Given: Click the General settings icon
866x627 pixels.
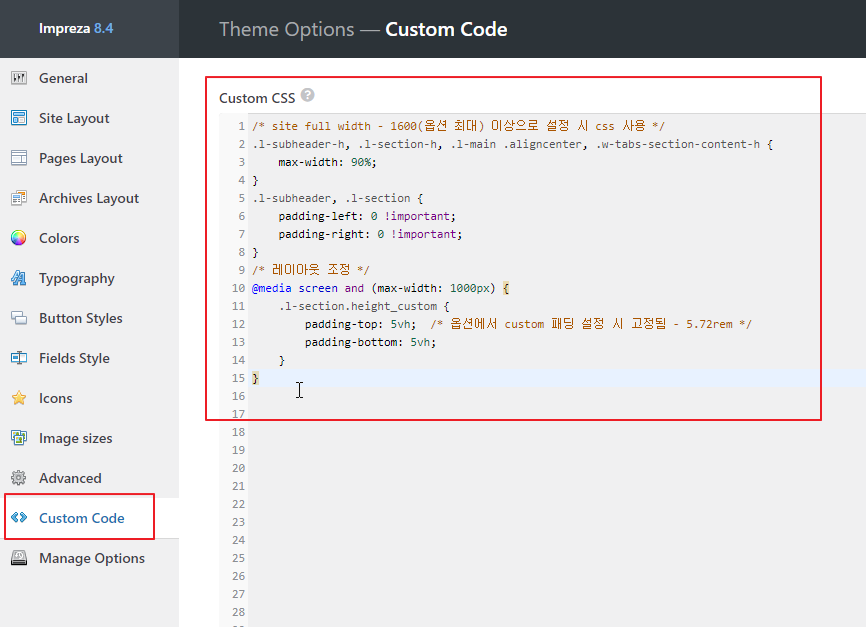Looking at the screenshot, I should click(x=19, y=78).
